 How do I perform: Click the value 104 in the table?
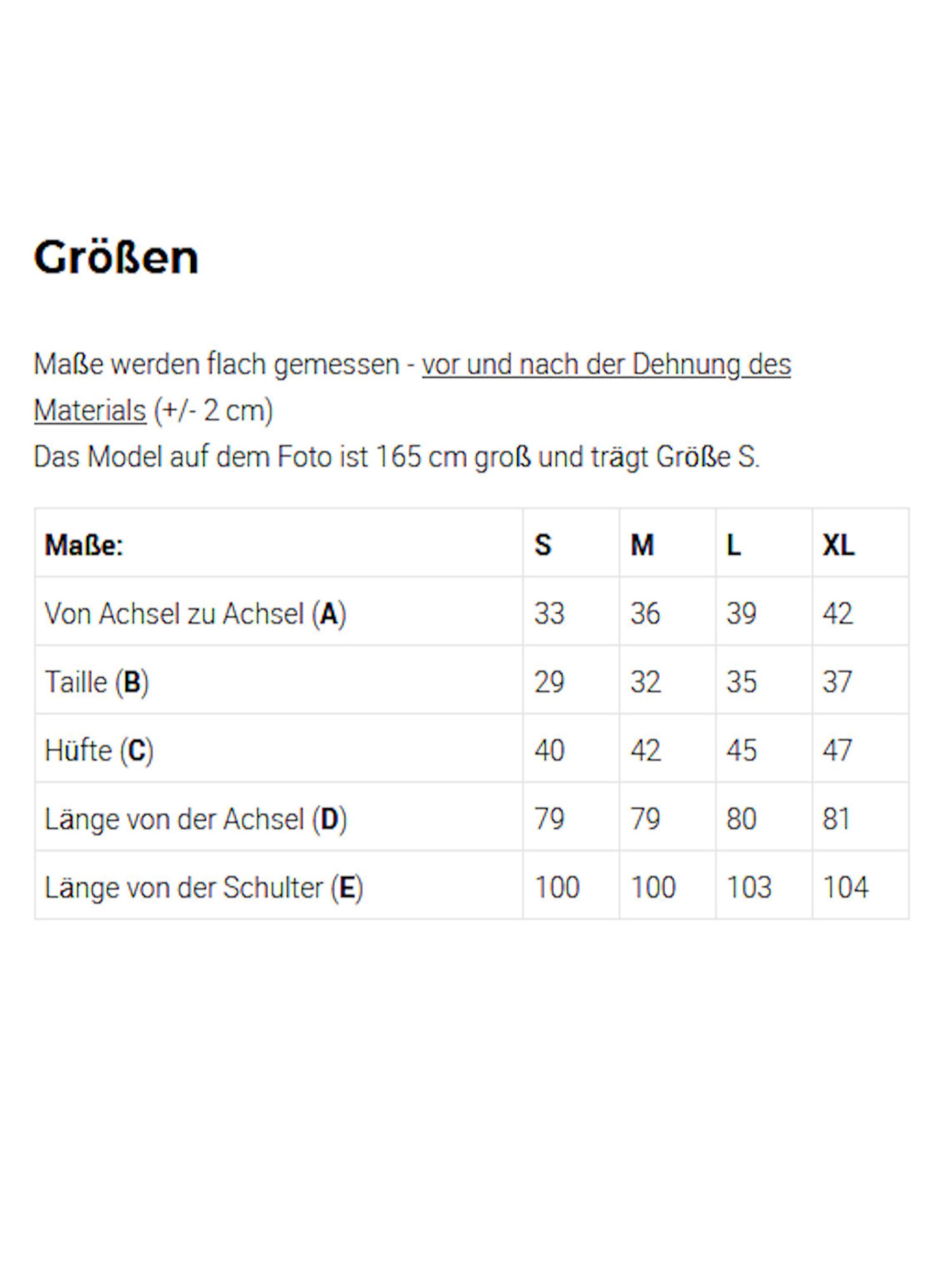tap(845, 887)
